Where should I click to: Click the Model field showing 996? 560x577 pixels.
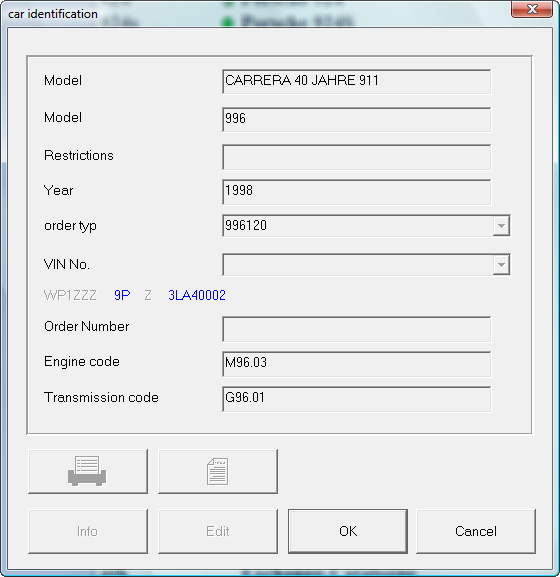click(357, 120)
